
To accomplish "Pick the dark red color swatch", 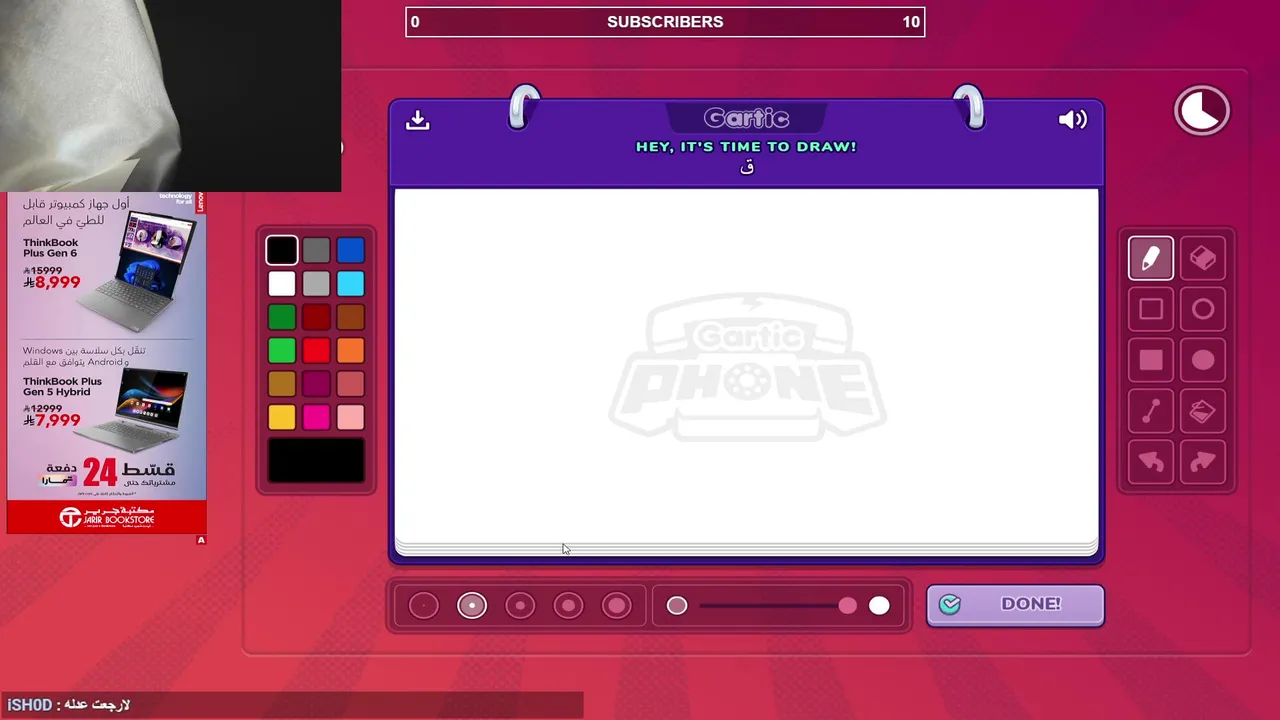I will click(x=316, y=317).
